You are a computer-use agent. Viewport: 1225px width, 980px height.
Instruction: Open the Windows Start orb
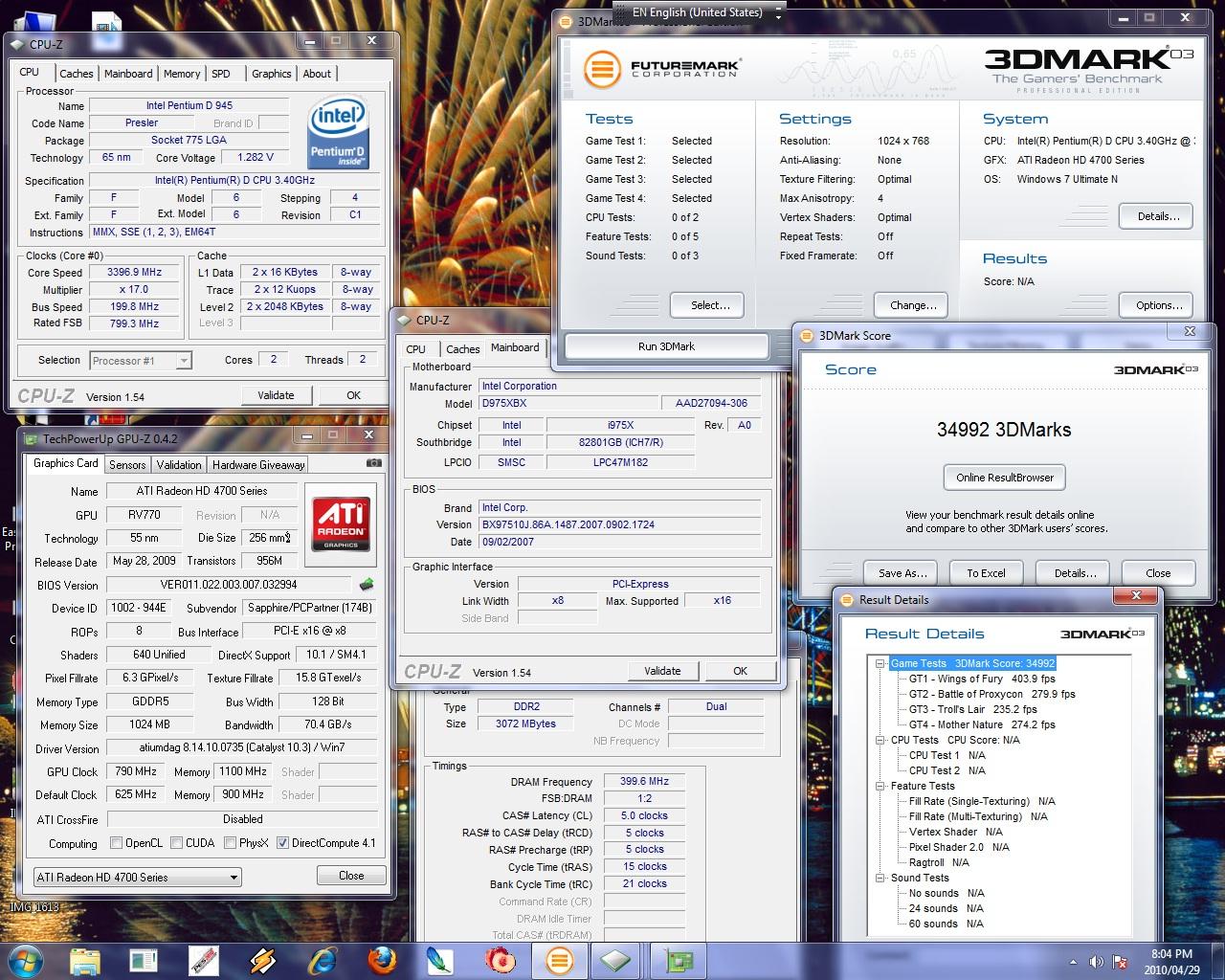pos(26,960)
